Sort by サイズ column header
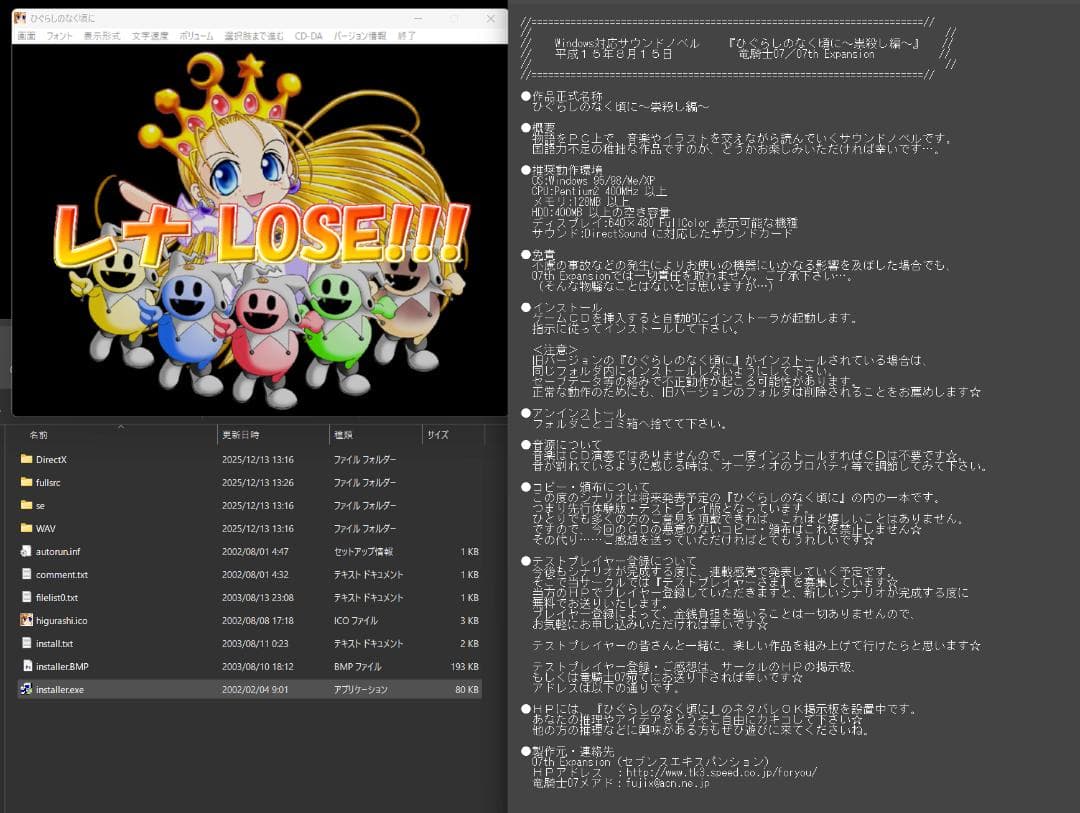This screenshot has height=813, width=1080. tap(438, 436)
